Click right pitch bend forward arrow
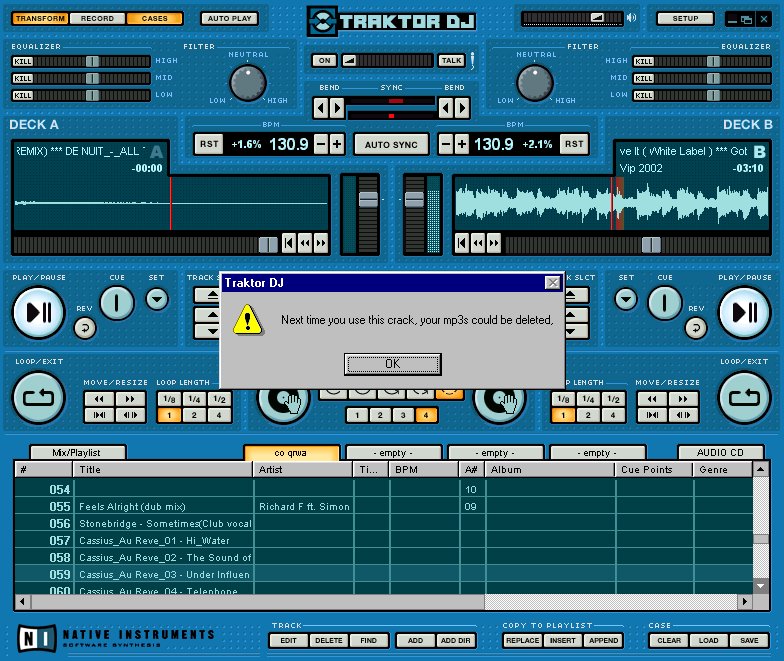The image size is (784, 661). pos(462,108)
